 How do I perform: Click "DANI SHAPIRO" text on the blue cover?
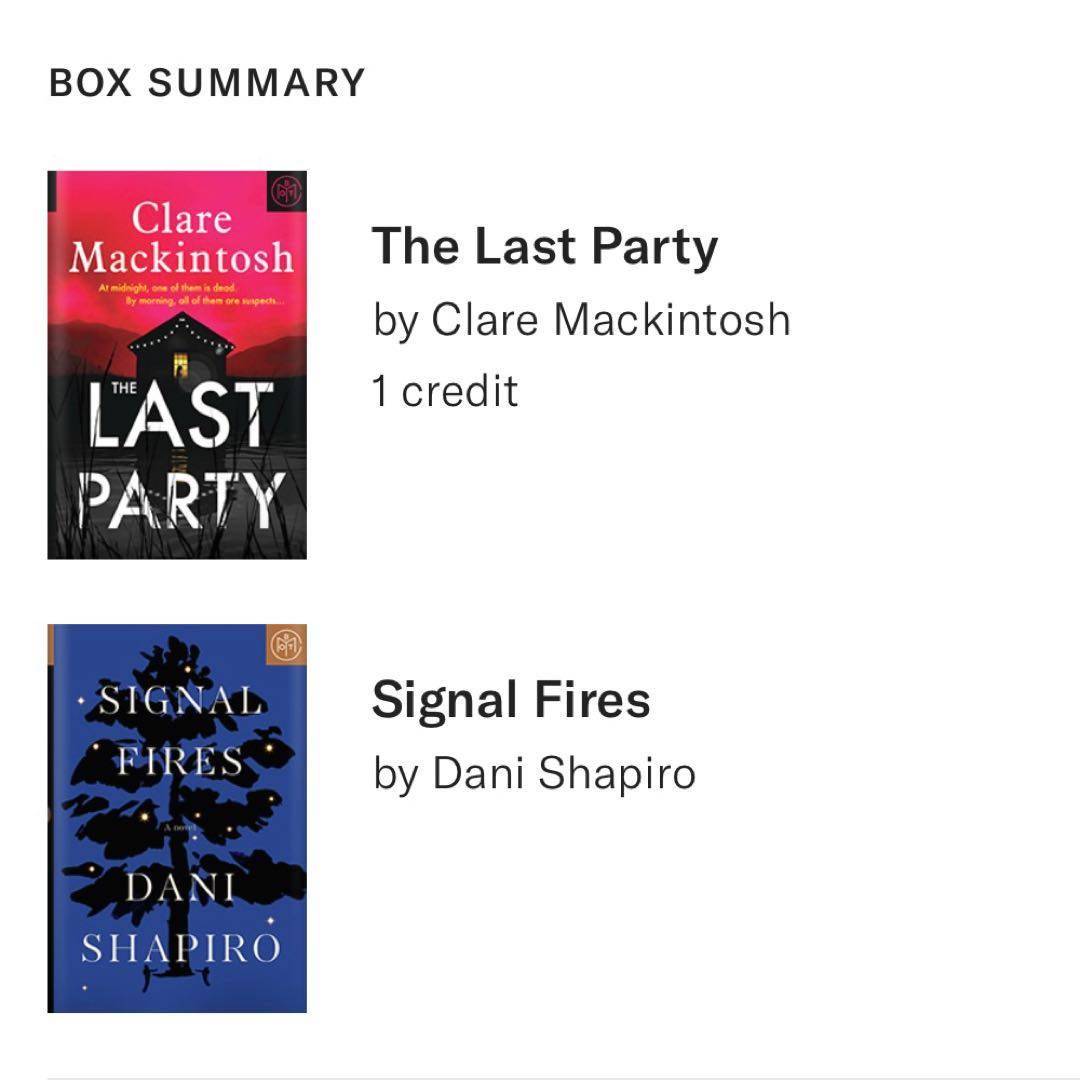tap(181, 918)
